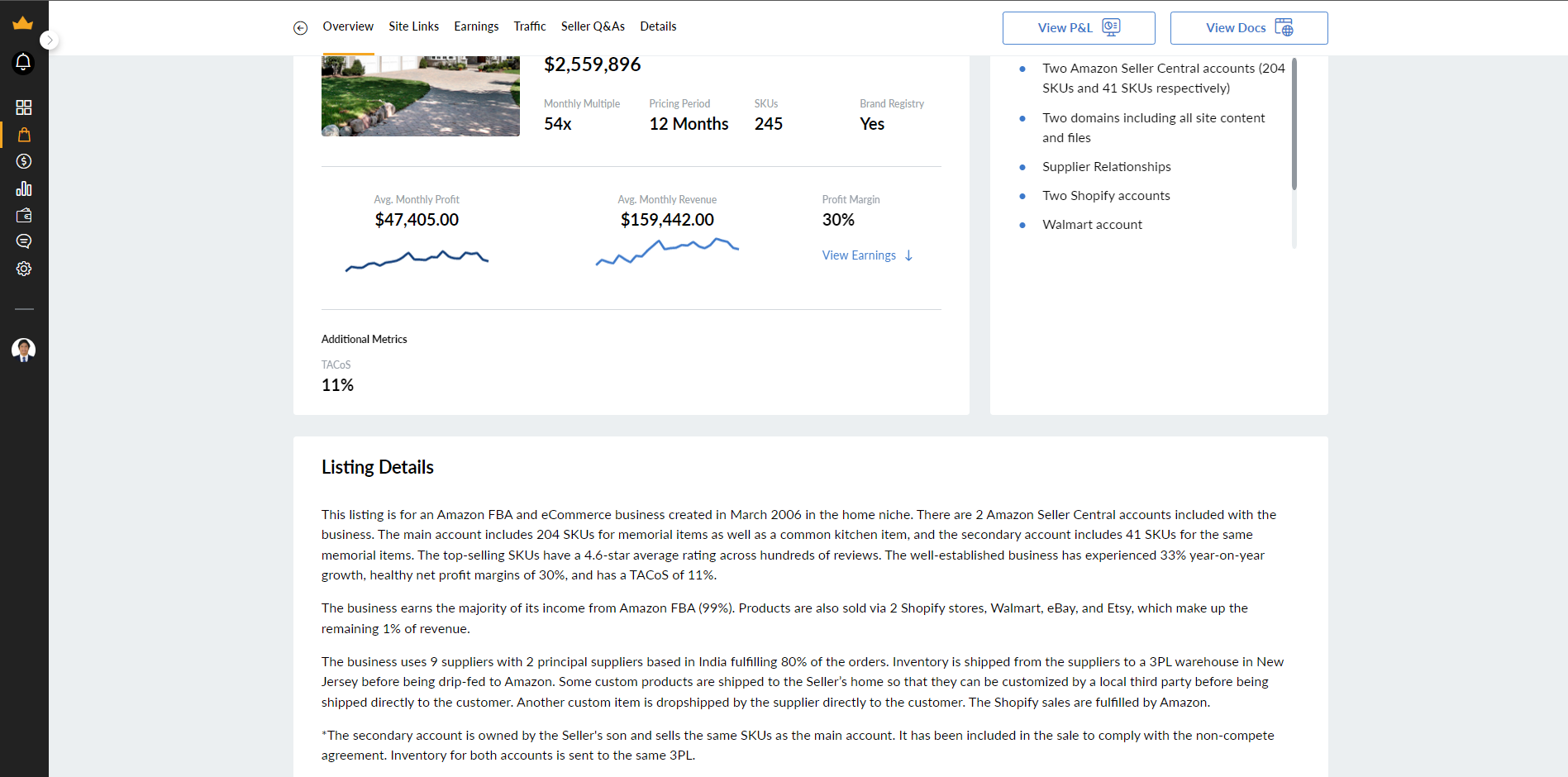
Task: Click the 30% Profit Margin value
Action: pyautogui.click(x=838, y=220)
